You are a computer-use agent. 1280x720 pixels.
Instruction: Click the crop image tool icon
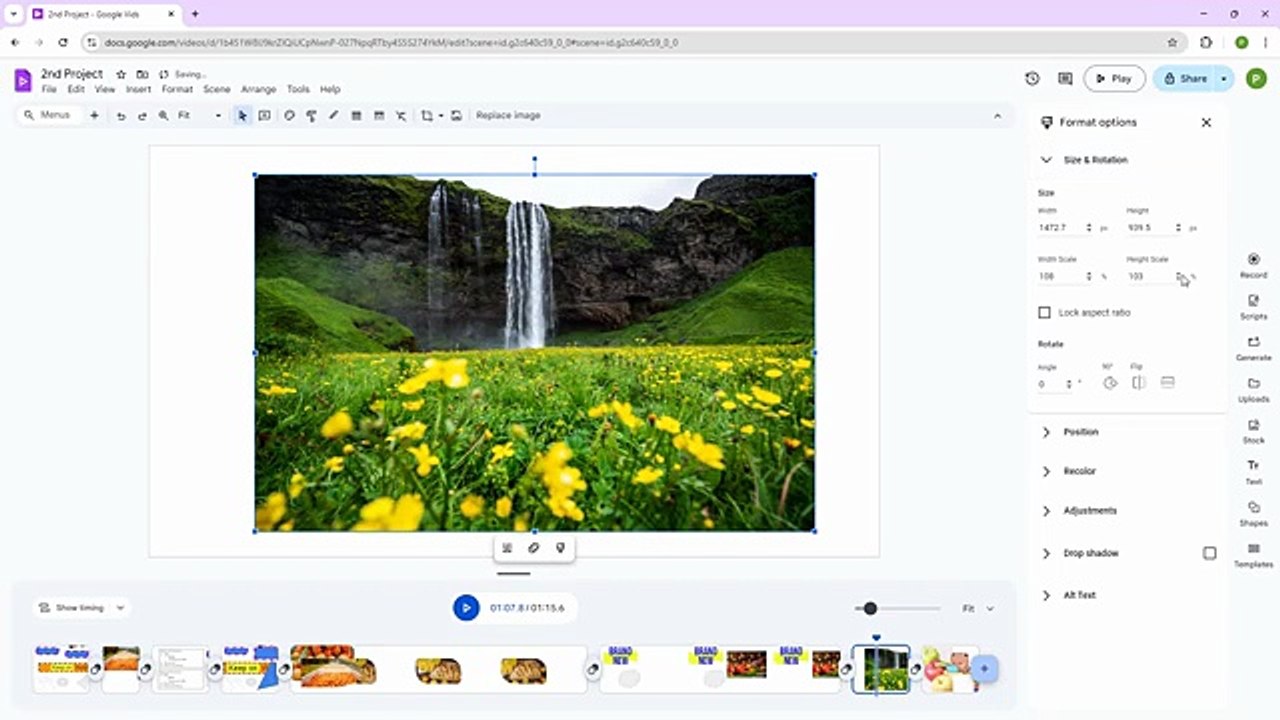pyautogui.click(x=427, y=115)
